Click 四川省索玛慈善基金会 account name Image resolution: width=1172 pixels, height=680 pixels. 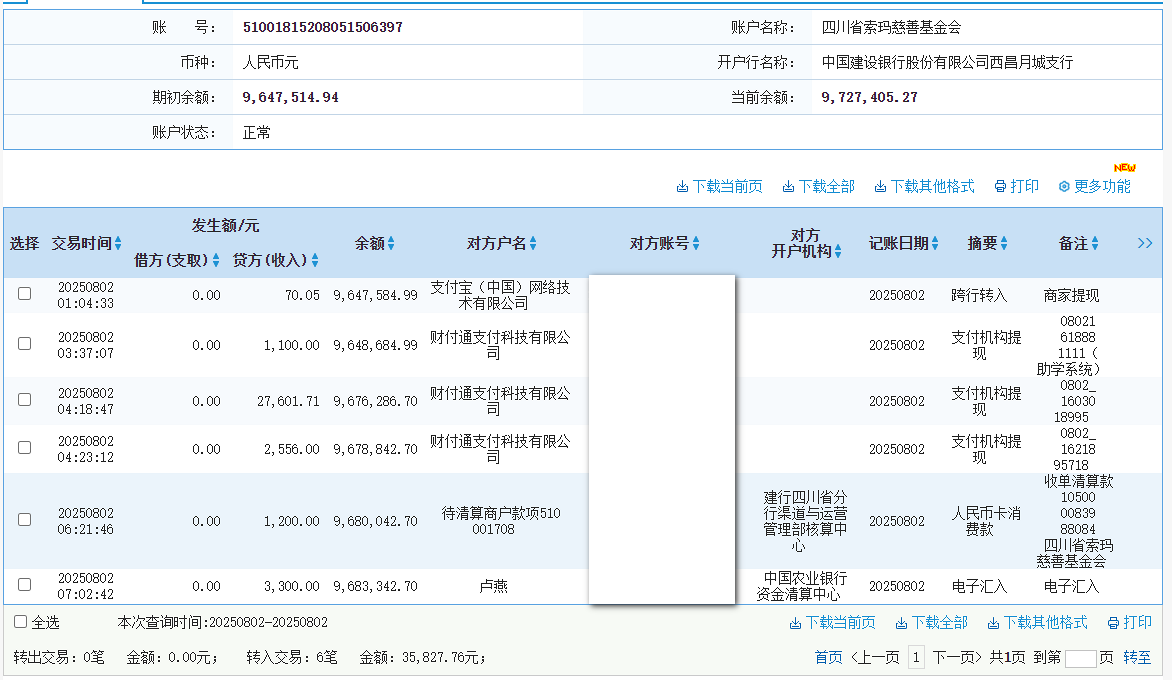(891, 28)
